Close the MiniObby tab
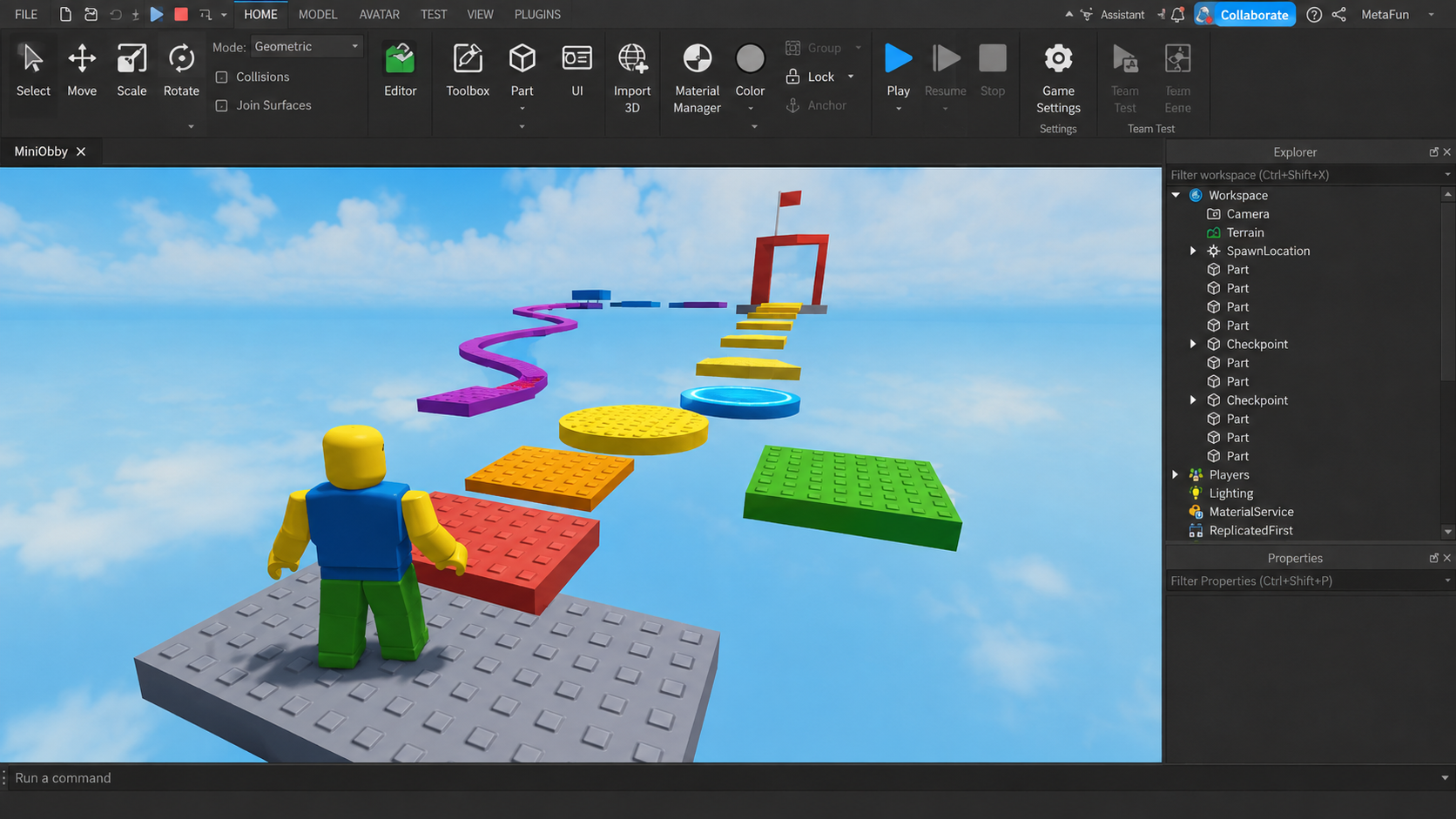 (x=81, y=151)
